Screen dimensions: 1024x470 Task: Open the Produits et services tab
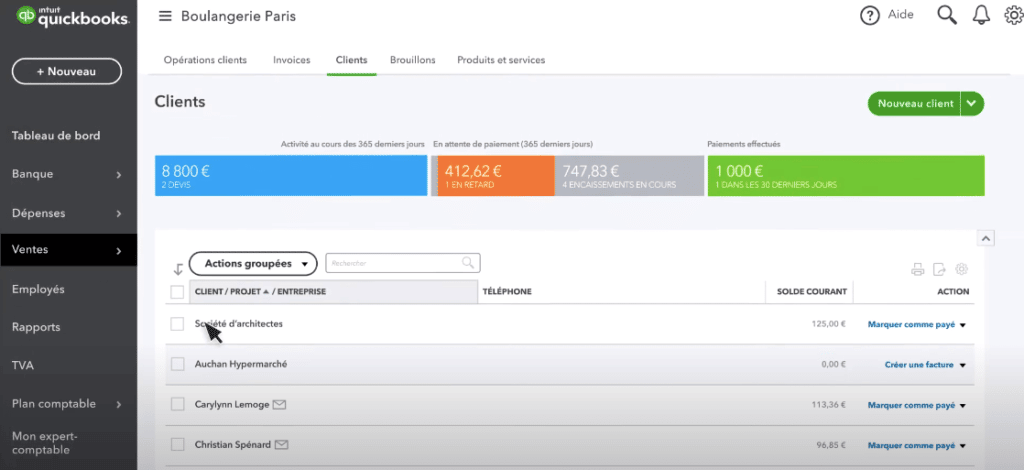501,60
